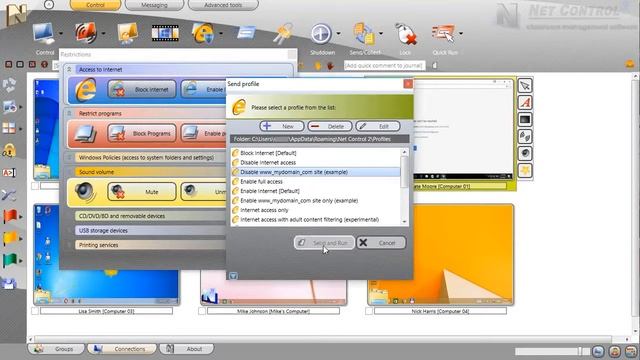The width and height of the screenshot is (640, 360).
Task: Click the Control monitor icon in ribbon
Action: click(43, 33)
